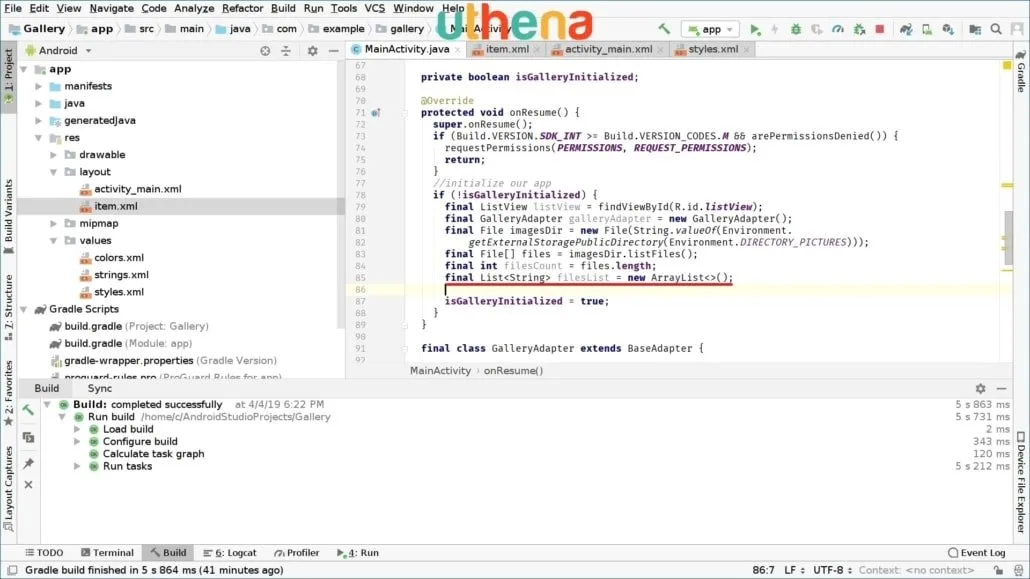Open the Terminal tool window
The width and height of the screenshot is (1030, 579).
click(x=107, y=553)
